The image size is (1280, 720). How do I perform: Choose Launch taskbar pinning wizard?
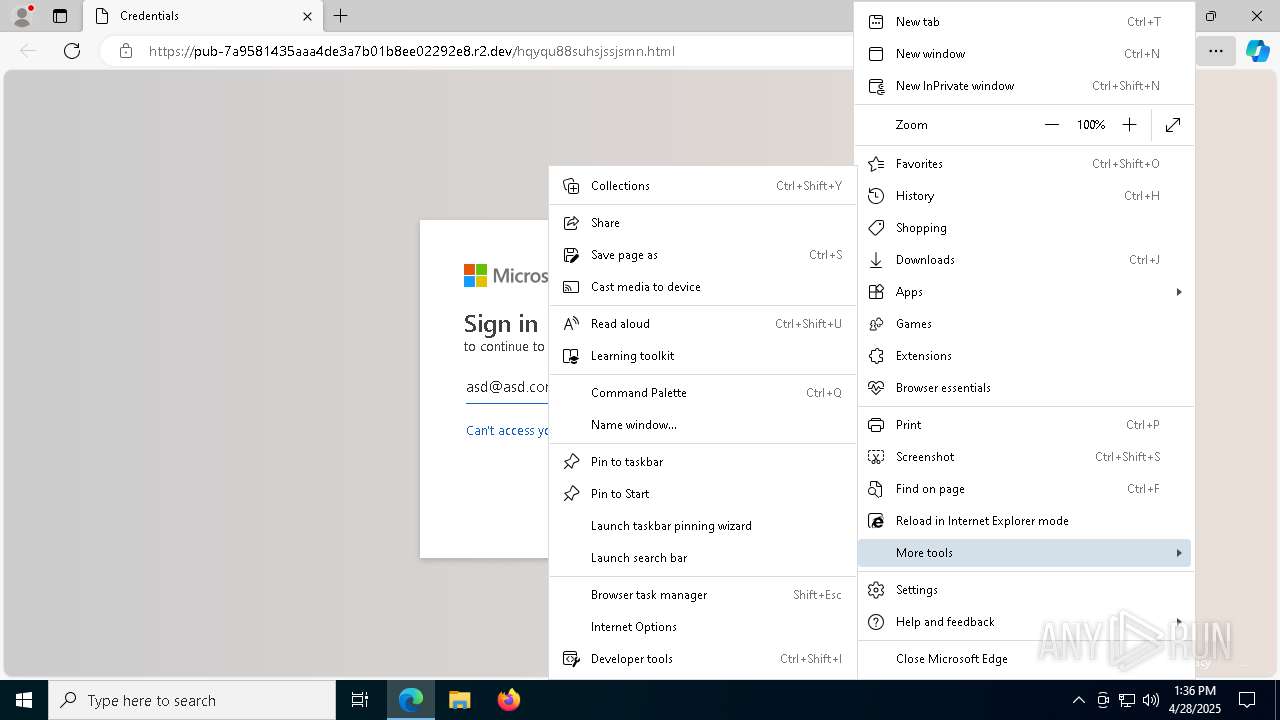[703, 526]
